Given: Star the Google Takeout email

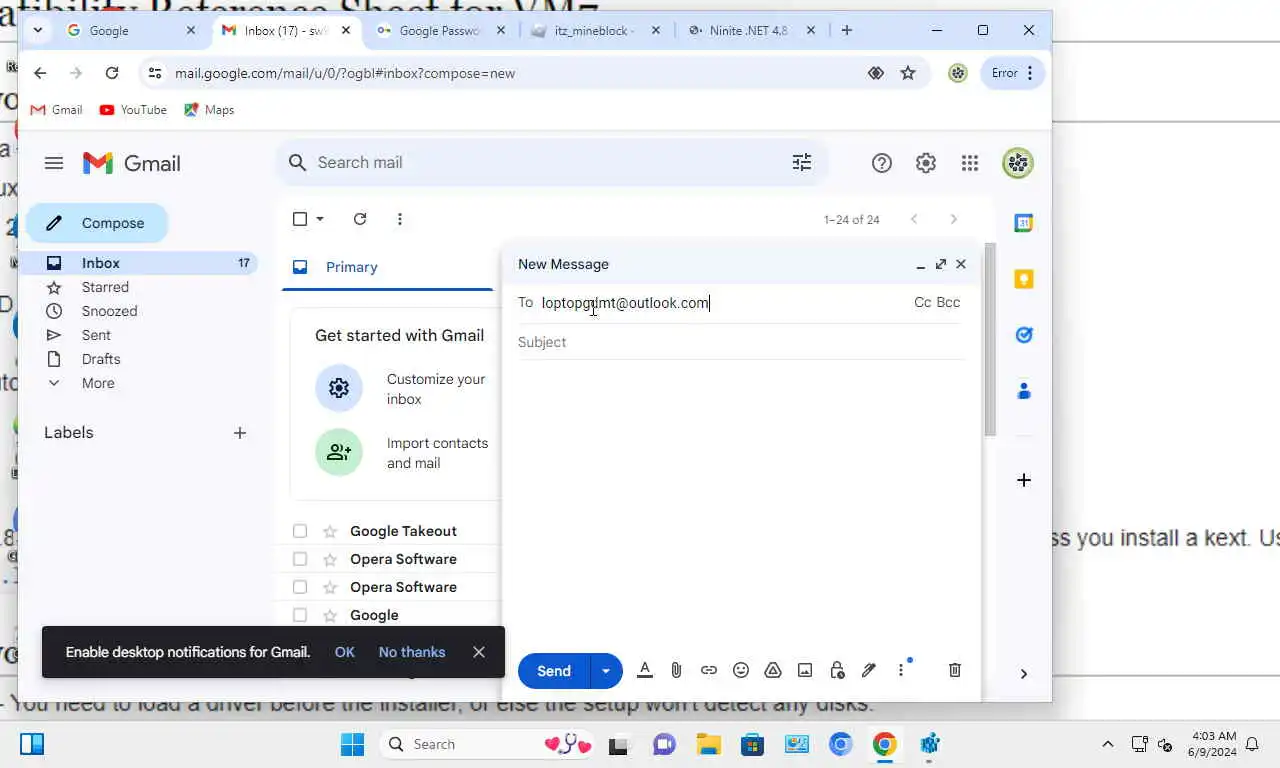Looking at the screenshot, I should (x=329, y=531).
